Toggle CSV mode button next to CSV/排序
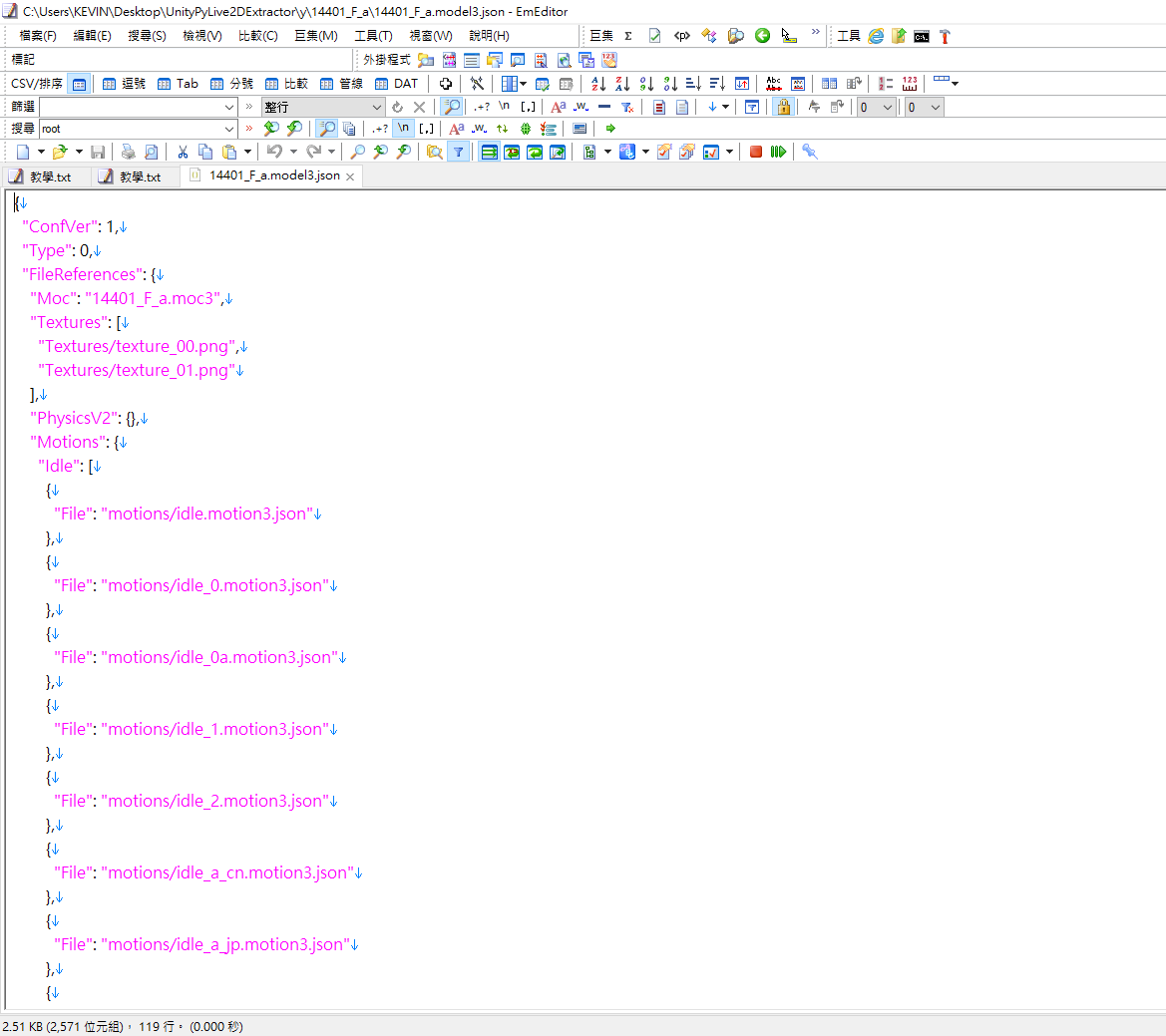Image resolution: width=1166 pixels, height=1036 pixels. click(80, 84)
